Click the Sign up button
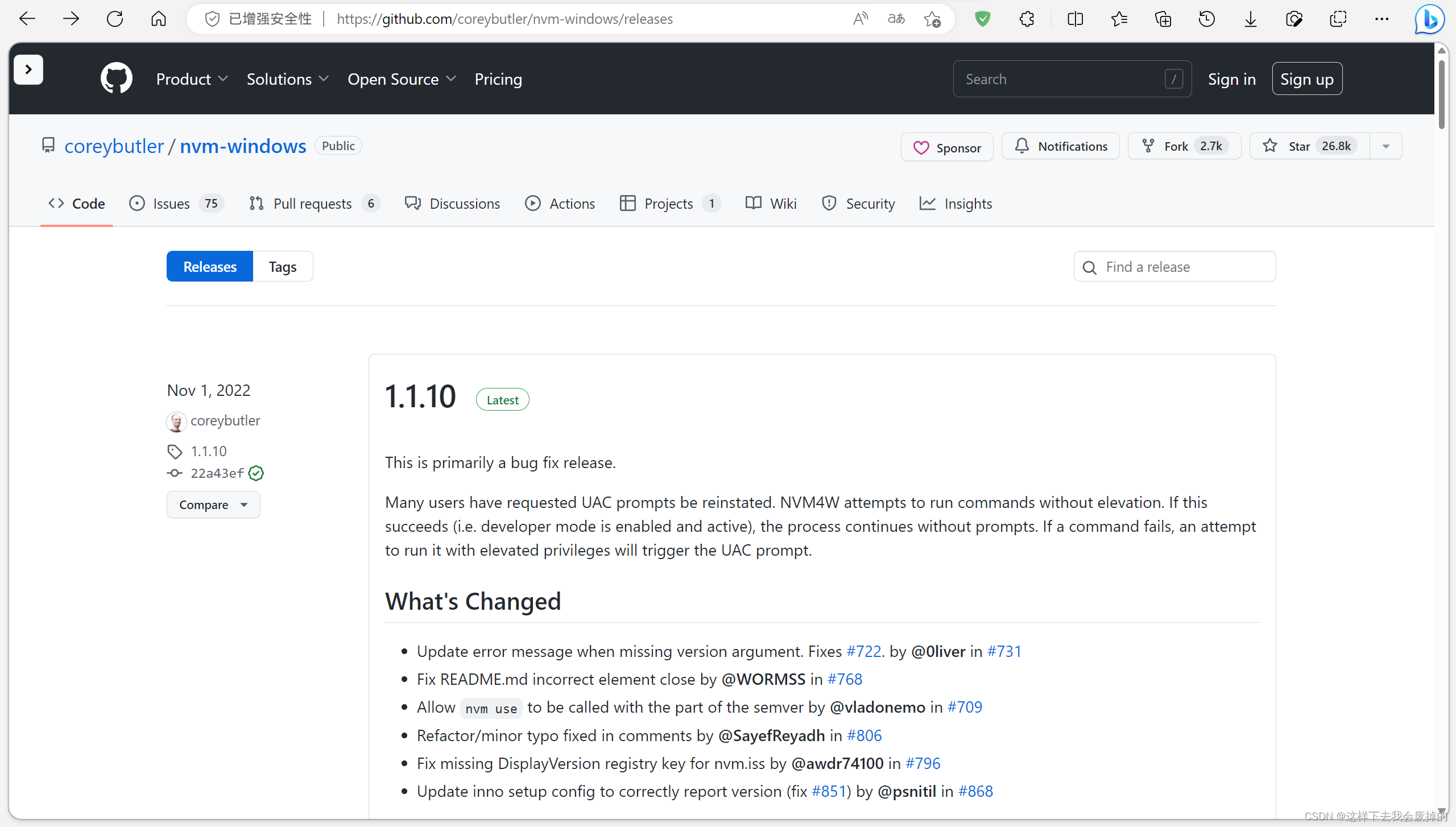1456x827 pixels. [1307, 79]
